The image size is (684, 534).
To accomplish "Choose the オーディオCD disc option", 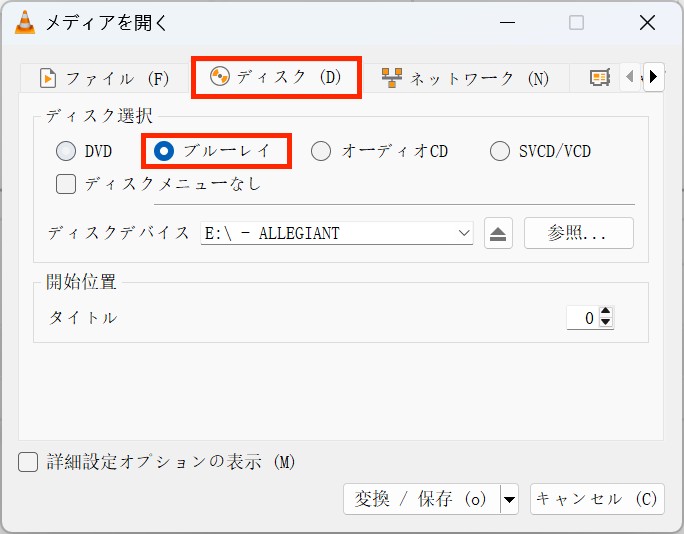I will pos(321,151).
